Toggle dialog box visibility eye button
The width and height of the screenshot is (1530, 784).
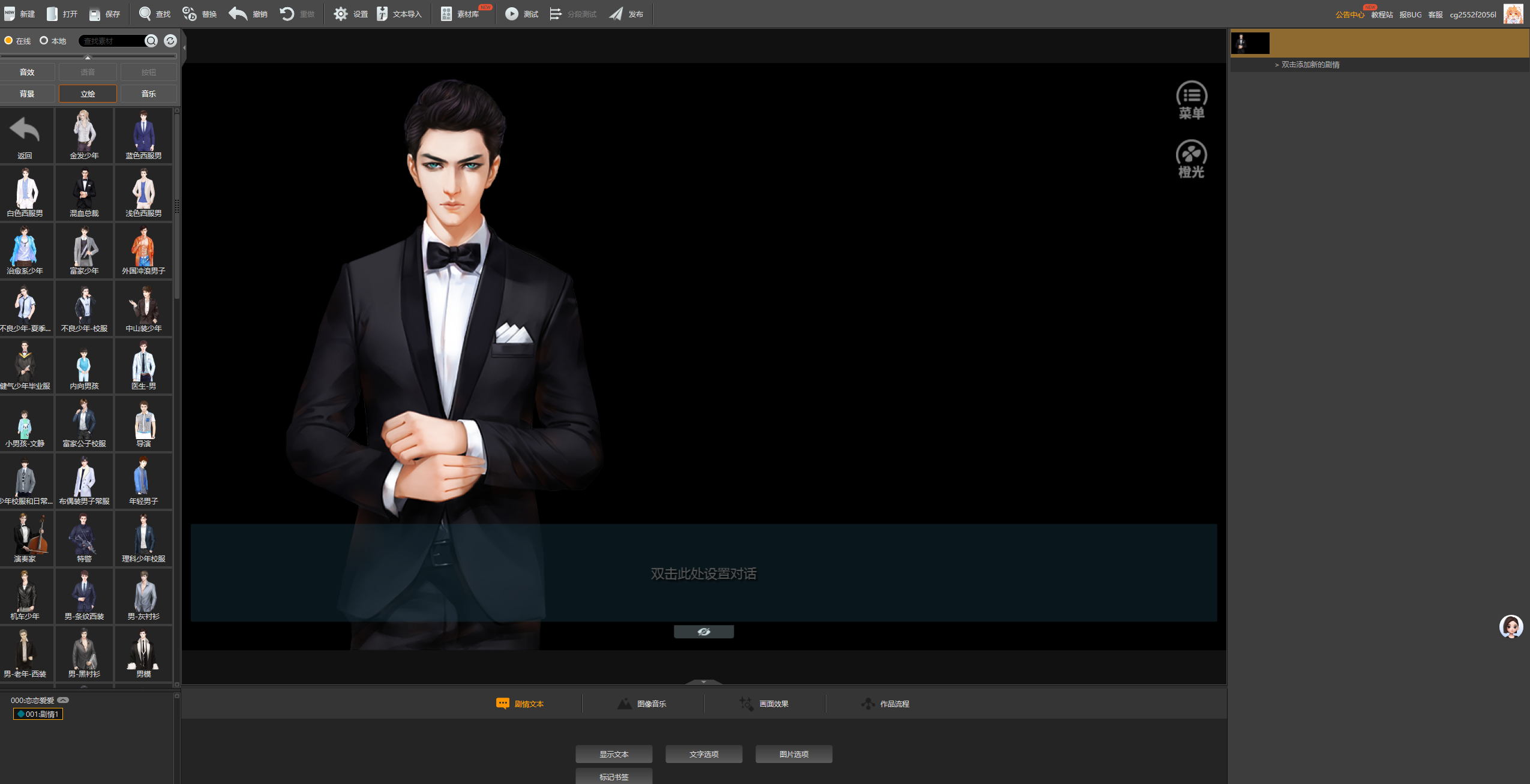(703, 632)
